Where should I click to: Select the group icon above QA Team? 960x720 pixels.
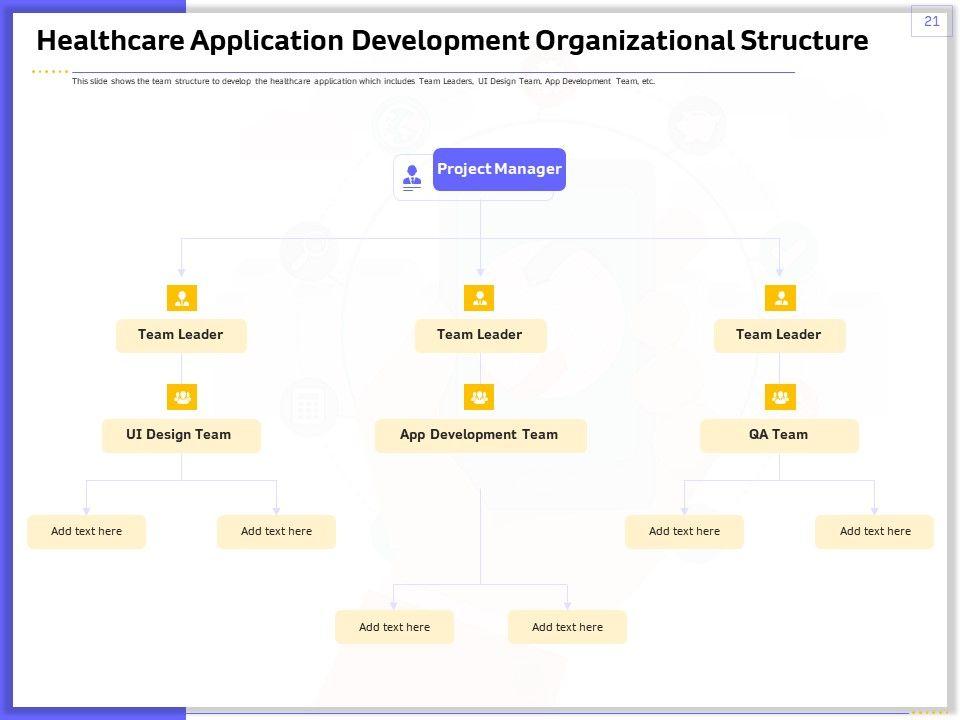(x=780, y=397)
